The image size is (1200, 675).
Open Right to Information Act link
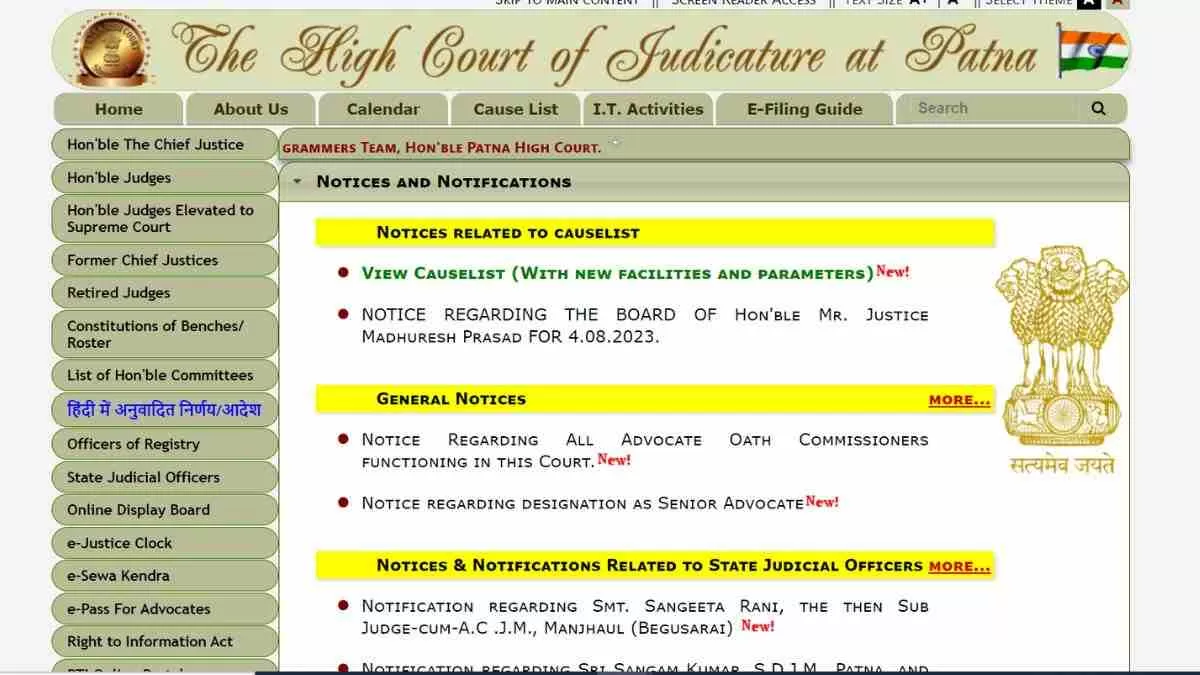click(165, 642)
